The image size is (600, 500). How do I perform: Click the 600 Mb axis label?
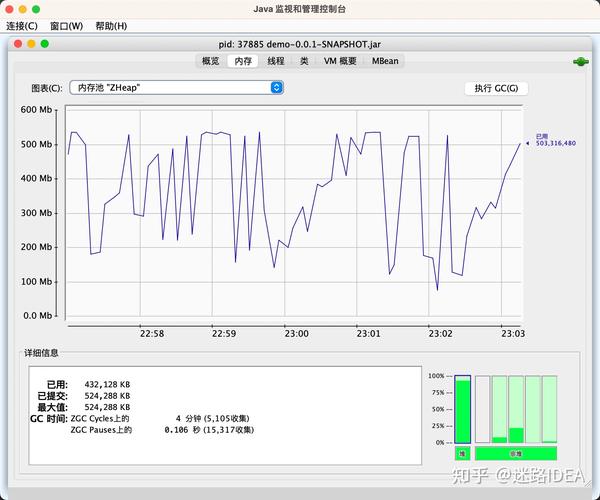coord(36,110)
